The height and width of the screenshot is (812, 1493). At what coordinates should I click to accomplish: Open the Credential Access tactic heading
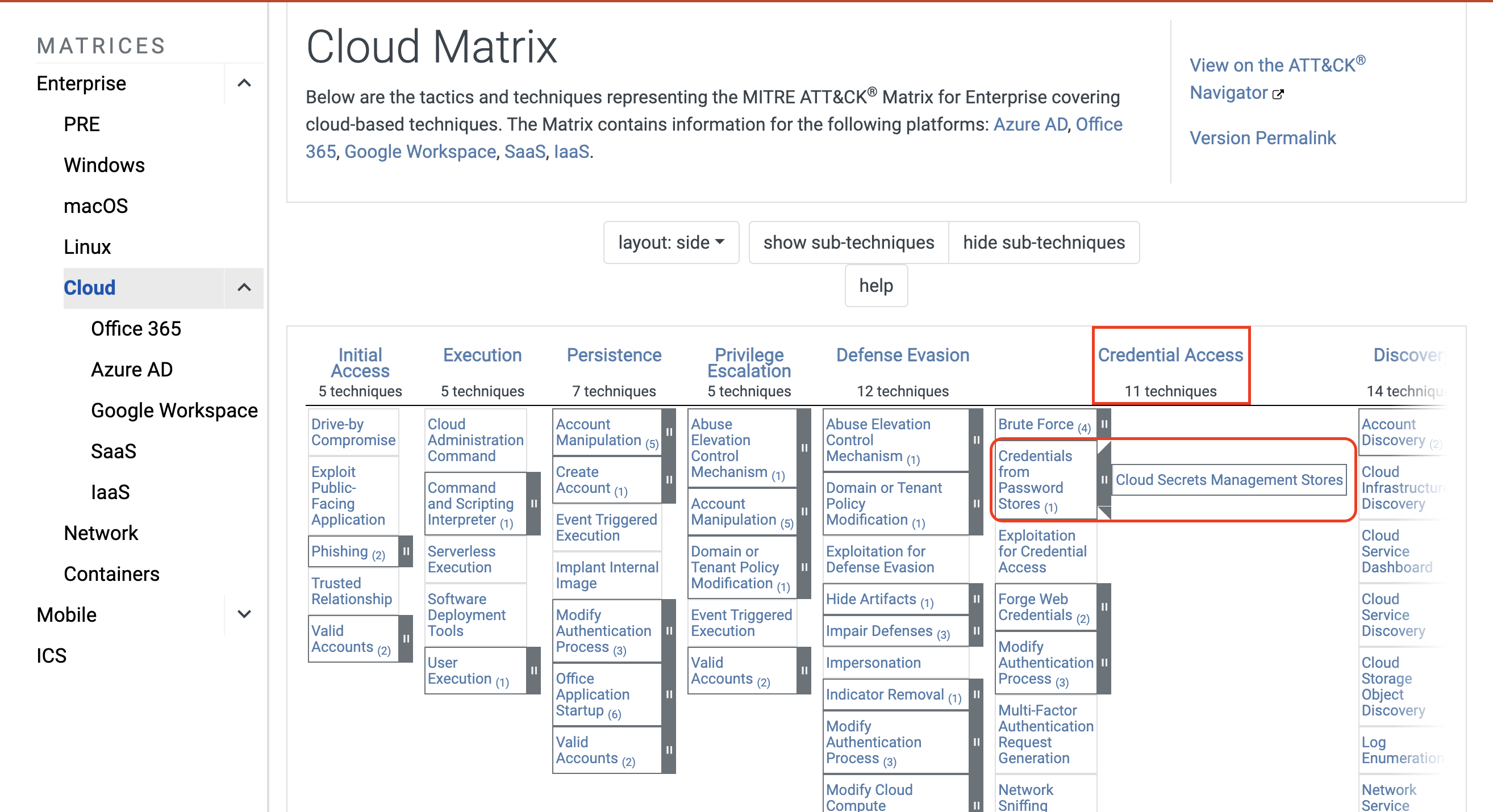[1170, 354]
